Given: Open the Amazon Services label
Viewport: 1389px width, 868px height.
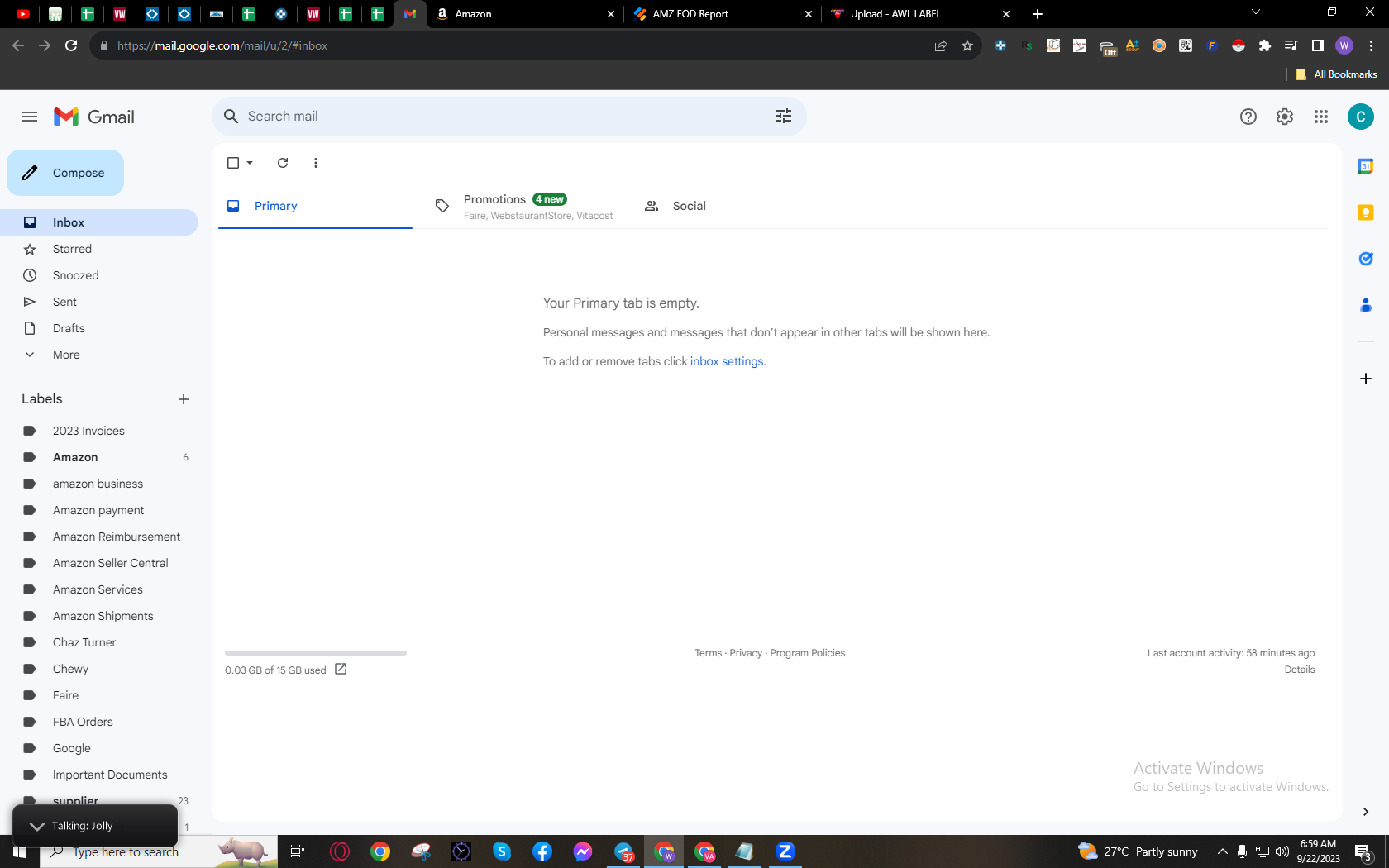Looking at the screenshot, I should coord(99,589).
